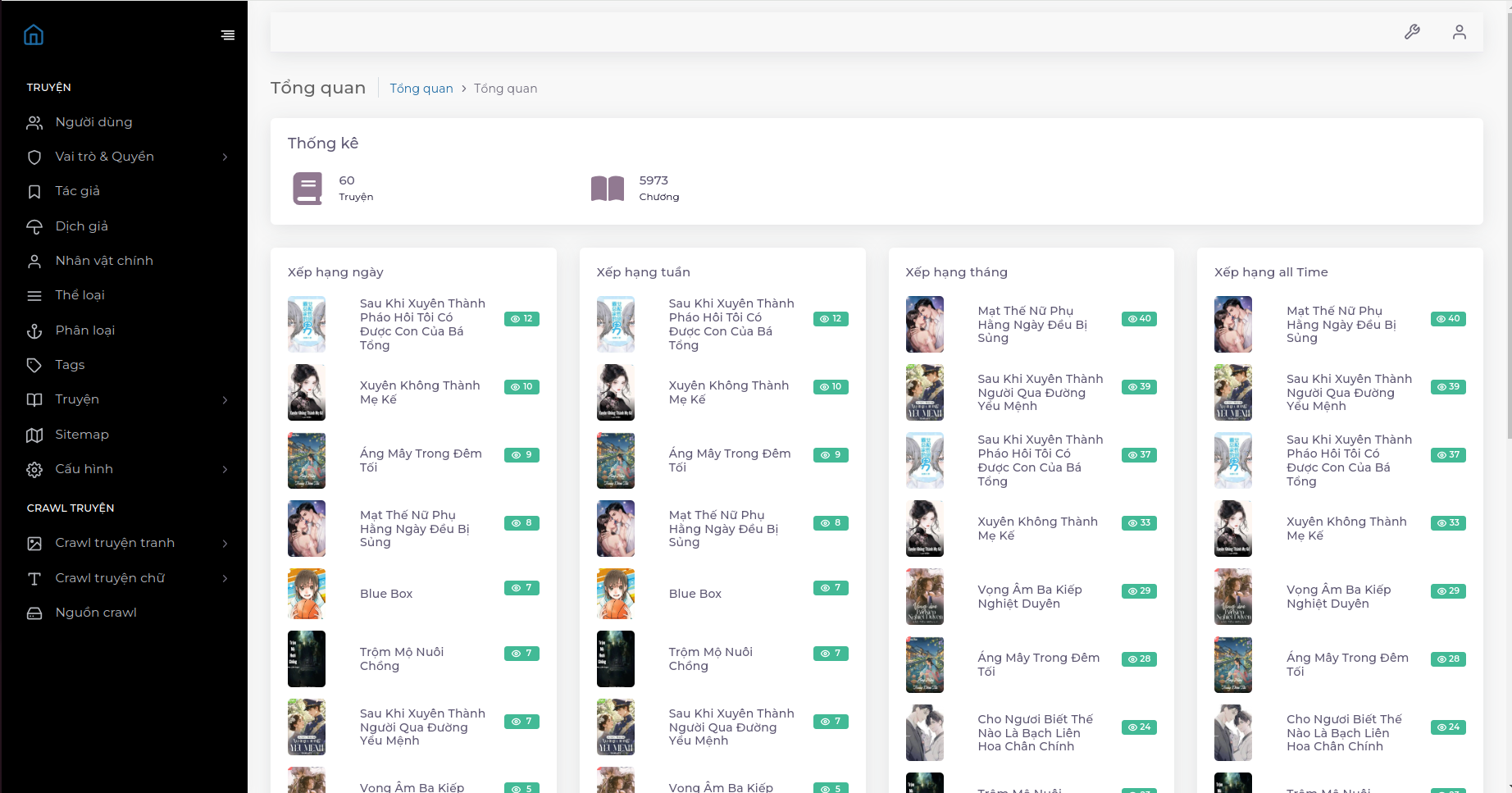This screenshot has height=793, width=1512.
Task: Select the bookmark icon next to Tác giả
Action: click(34, 191)
